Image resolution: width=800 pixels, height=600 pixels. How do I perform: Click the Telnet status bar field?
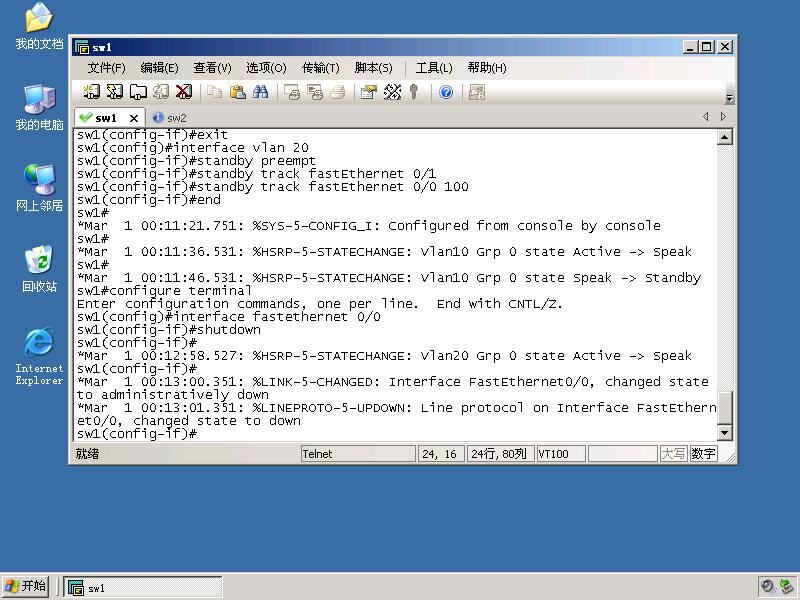click(x=358, y=454)
